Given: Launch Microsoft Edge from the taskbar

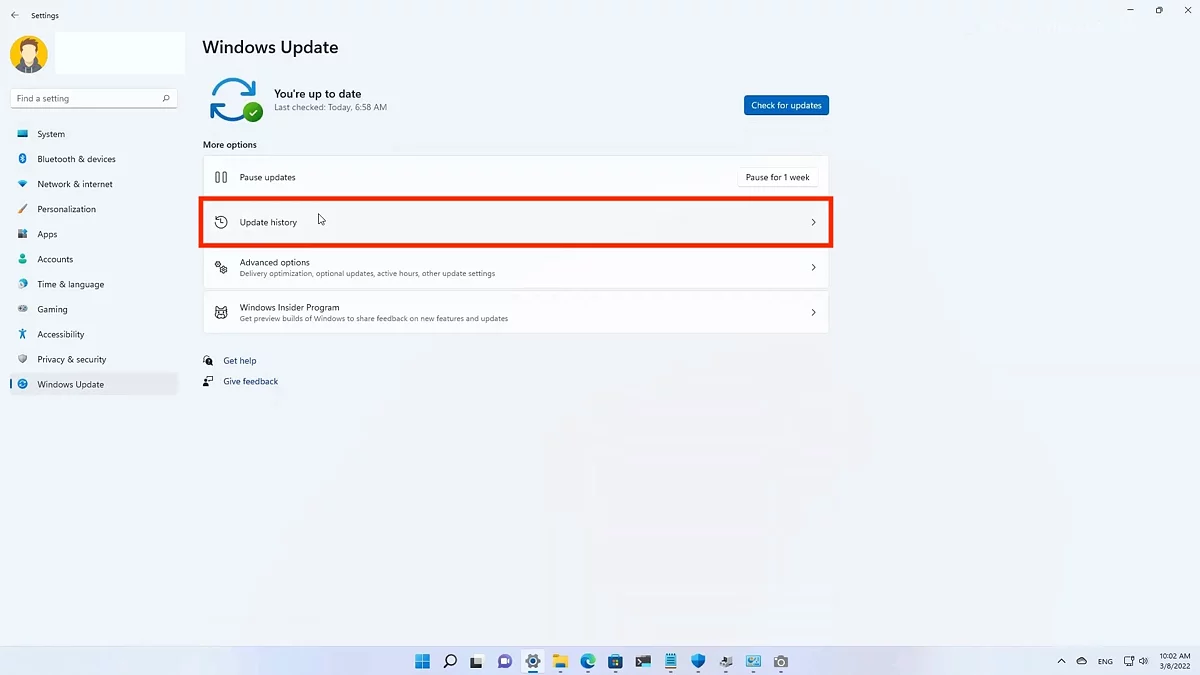Looking at the screenshot, I should click(588, 661).
